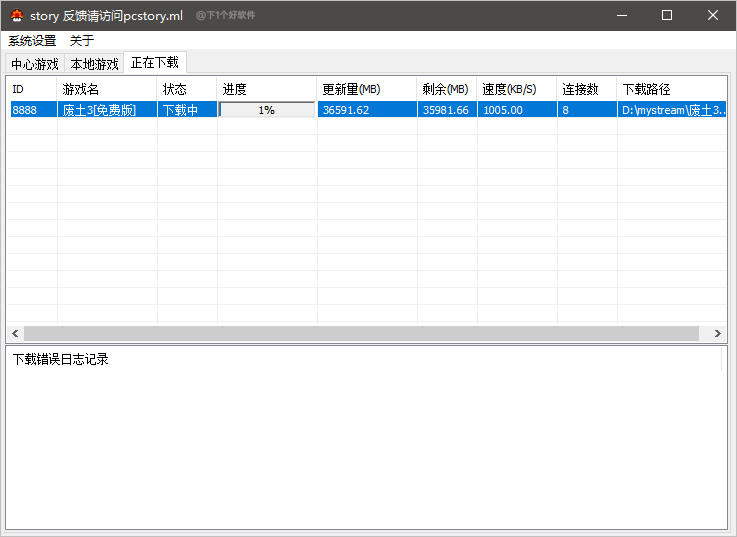The image size is (737, 537).
Task: Switch to the 中心游戏 tab
Action: [35, 64]
